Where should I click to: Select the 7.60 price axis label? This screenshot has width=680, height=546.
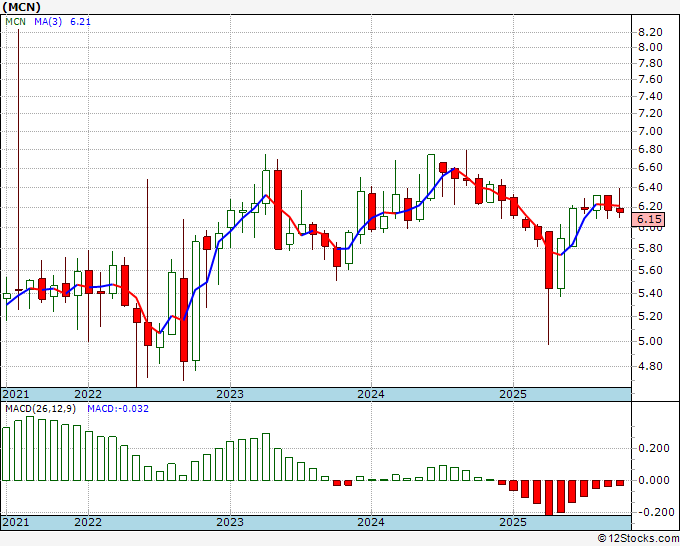[x=650, y=79]
